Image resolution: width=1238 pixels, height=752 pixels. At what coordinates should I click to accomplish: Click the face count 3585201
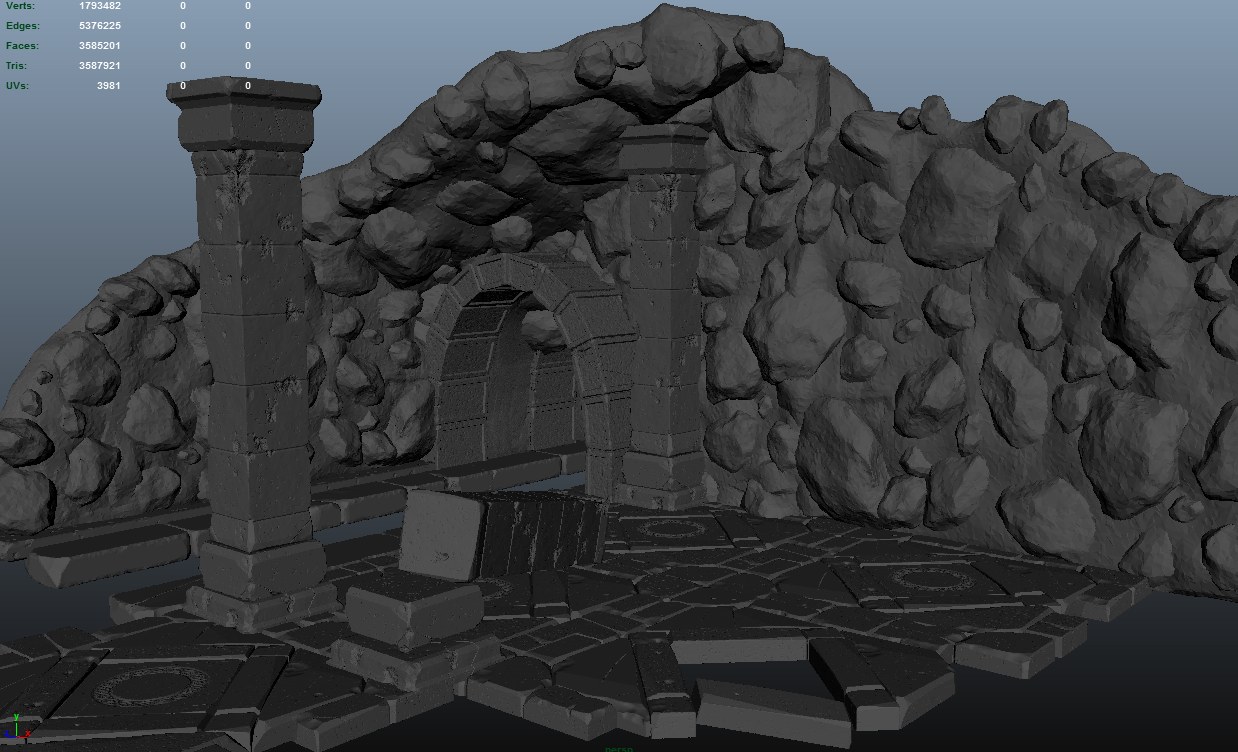click(100, 46)
